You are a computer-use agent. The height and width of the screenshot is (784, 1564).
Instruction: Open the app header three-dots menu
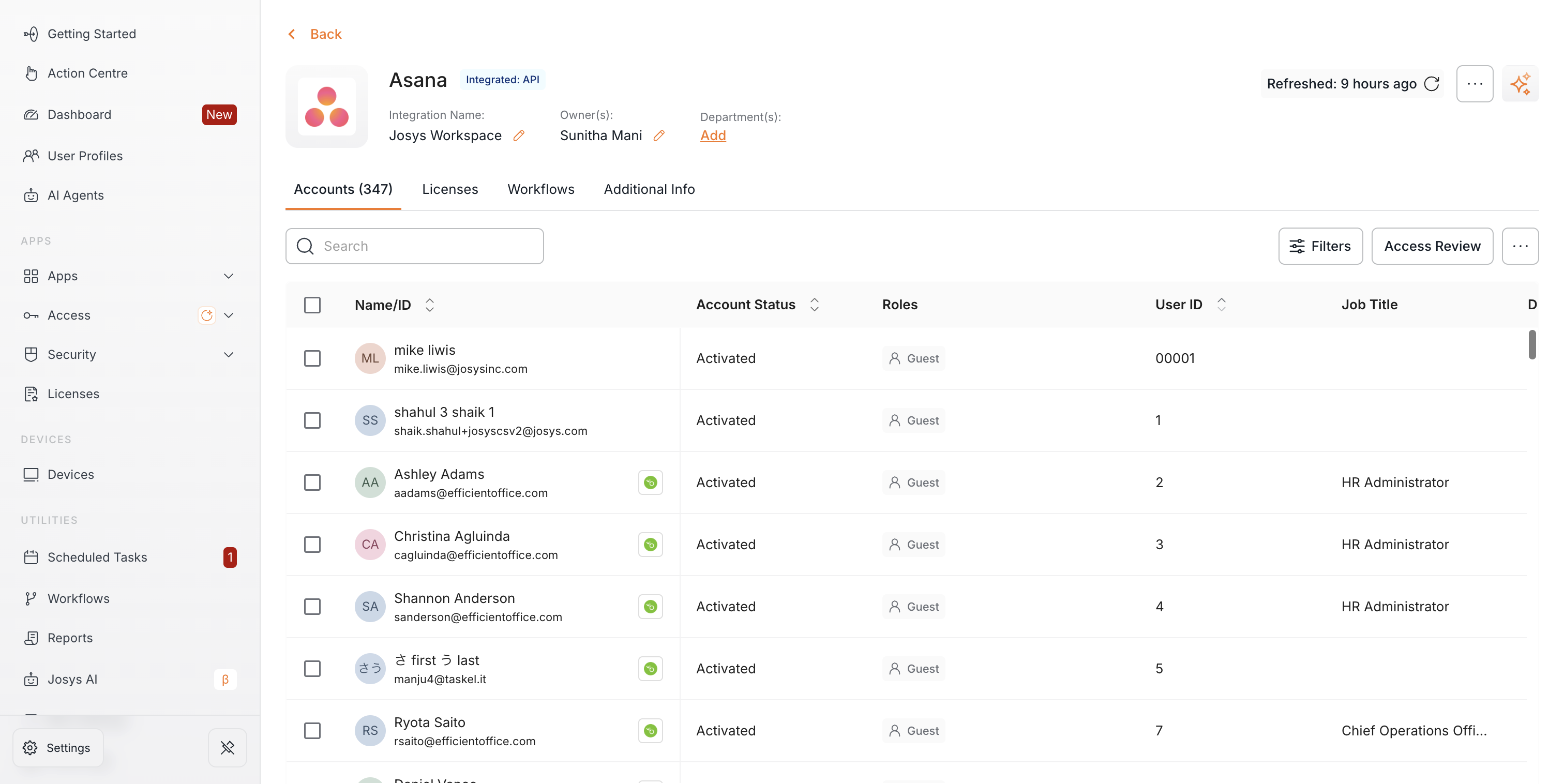1475,84
